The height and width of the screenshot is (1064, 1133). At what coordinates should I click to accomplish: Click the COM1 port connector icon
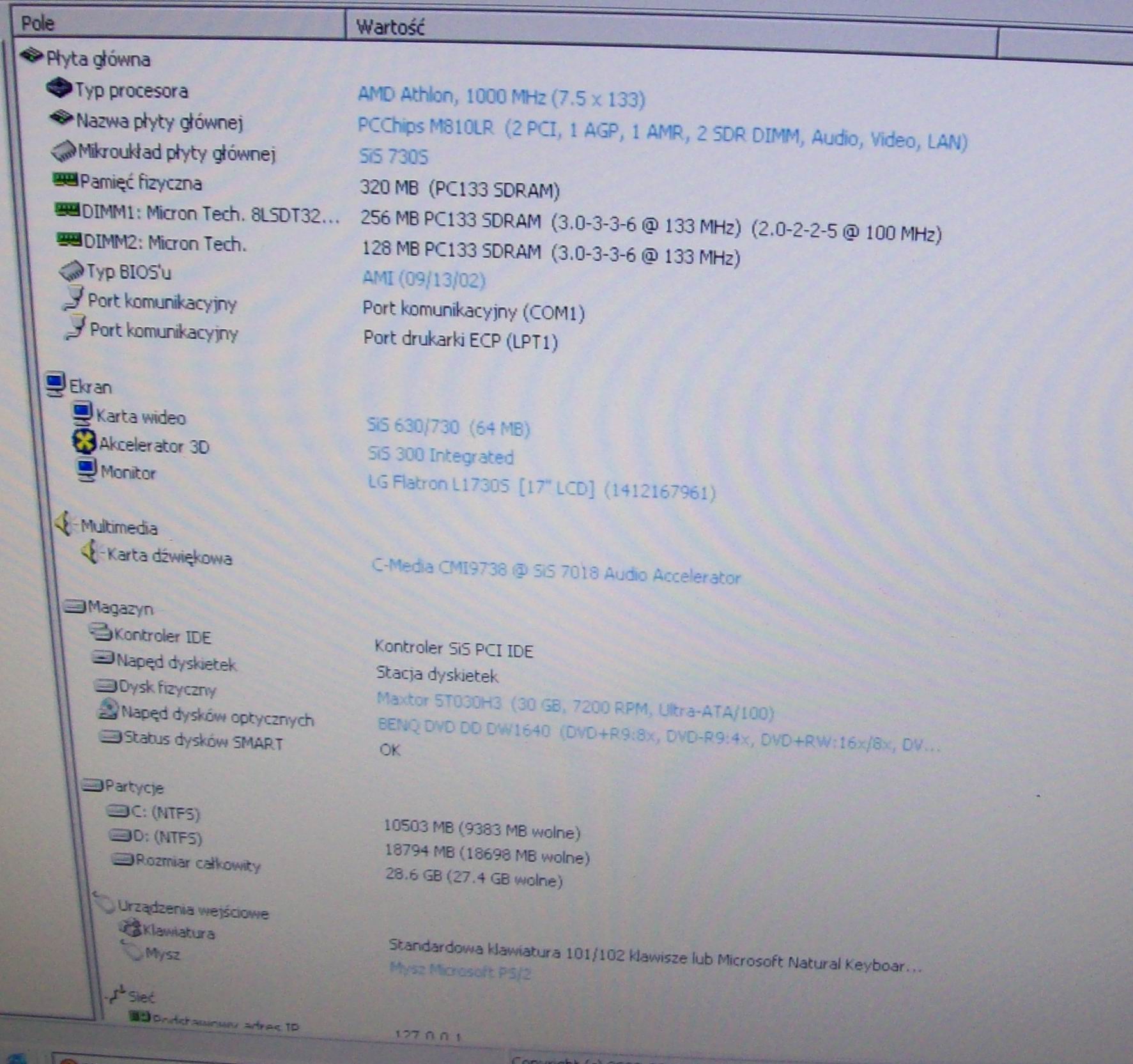(74, 299)
